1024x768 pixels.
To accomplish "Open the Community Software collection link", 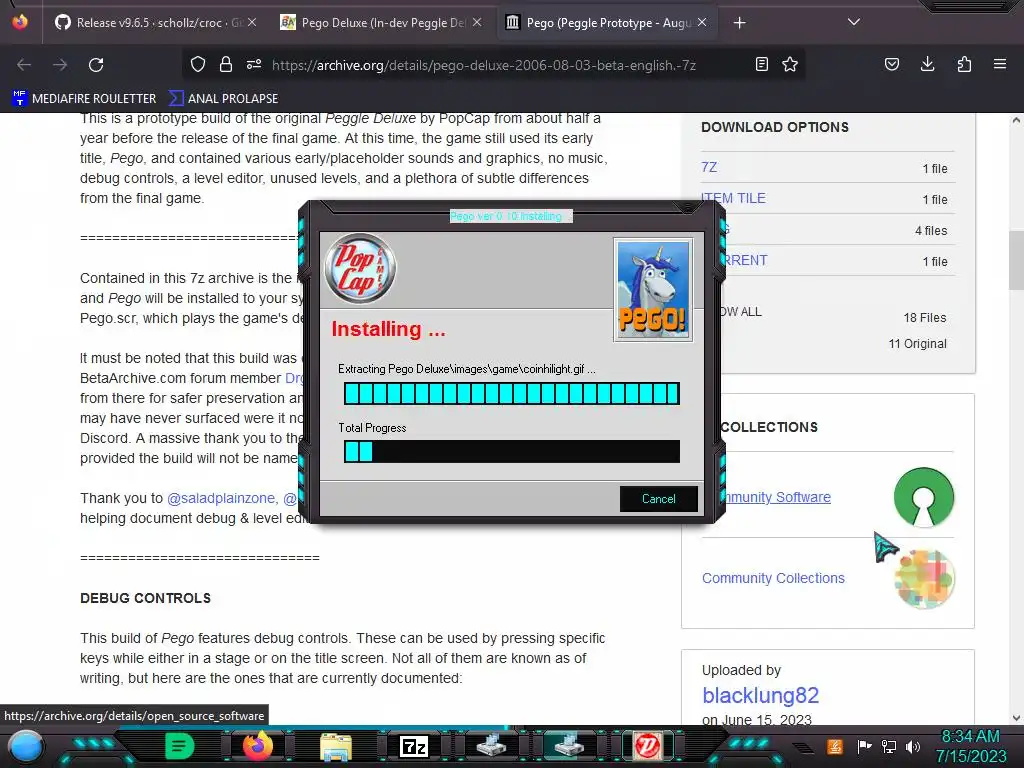I will 776,497.
